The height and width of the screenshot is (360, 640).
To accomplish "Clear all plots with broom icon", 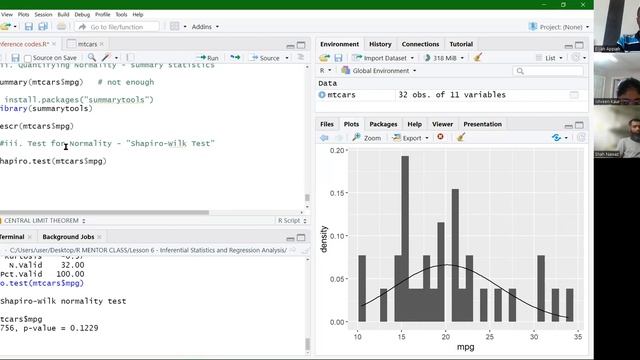I will point(461,138).
